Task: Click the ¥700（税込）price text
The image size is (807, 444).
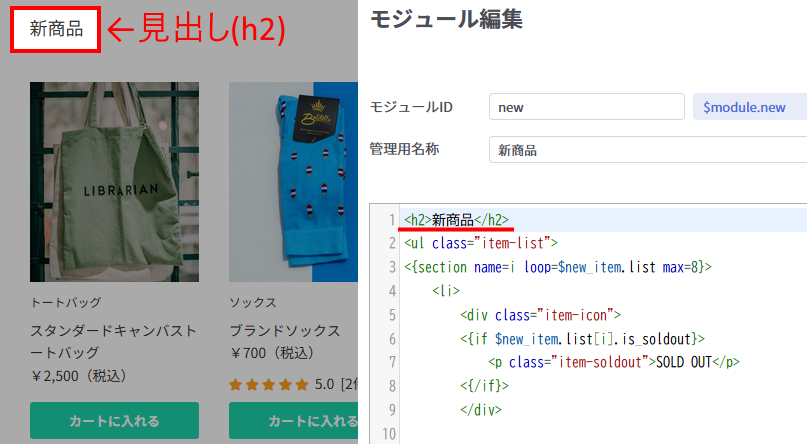Action: [272, 353]
